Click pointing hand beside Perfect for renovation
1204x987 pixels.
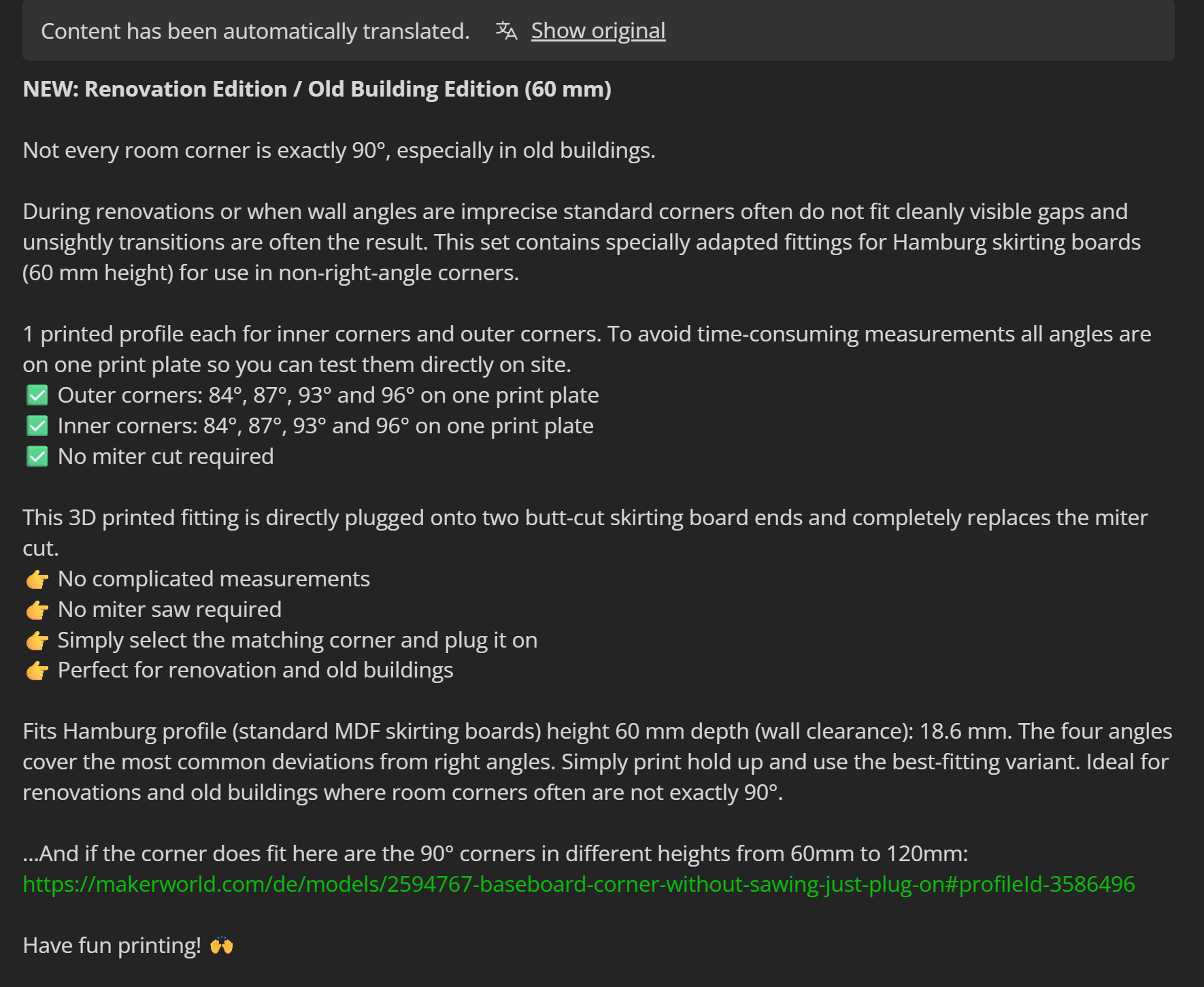[37, 671]
